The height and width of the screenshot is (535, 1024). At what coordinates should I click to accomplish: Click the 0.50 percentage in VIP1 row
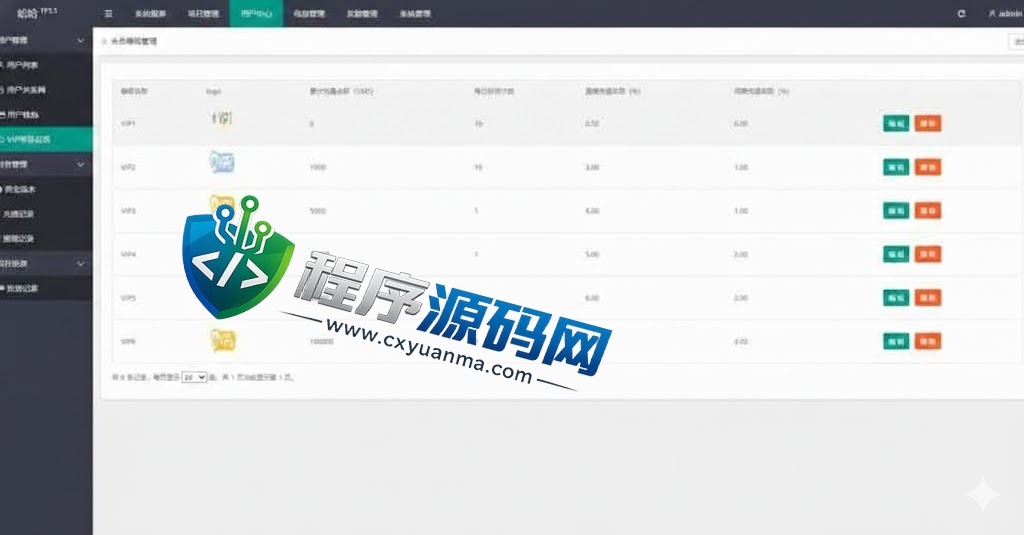(592, 123)
